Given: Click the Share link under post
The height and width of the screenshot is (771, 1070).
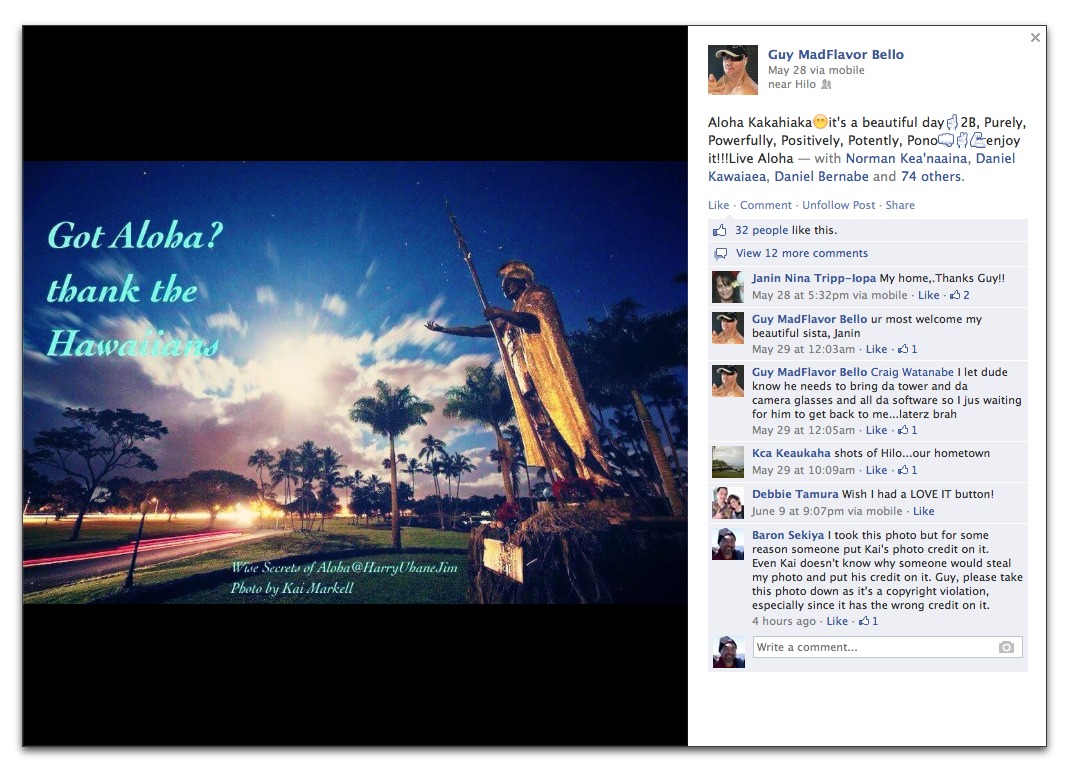Looking at the screenshot, I should [x=900, y=205].
